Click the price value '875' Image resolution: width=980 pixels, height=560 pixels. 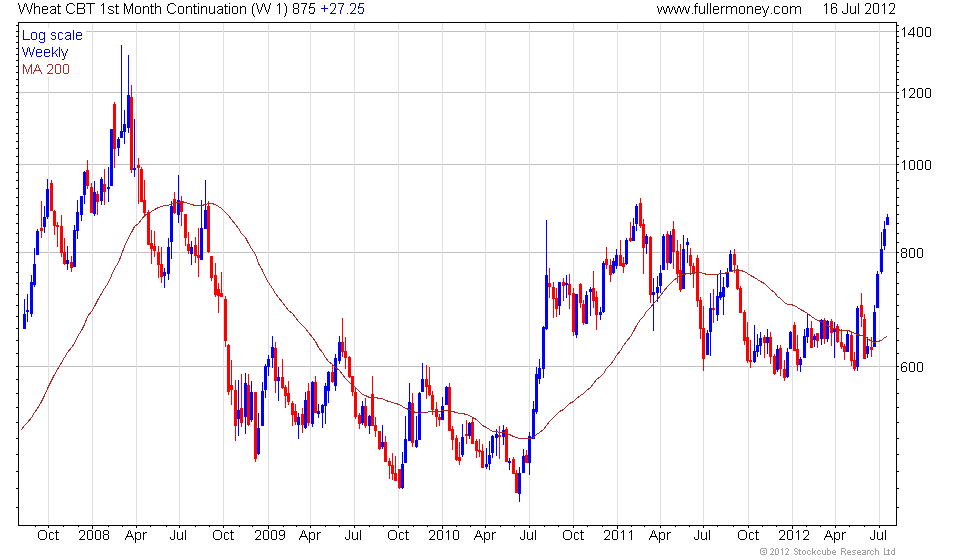pos(304,9)
